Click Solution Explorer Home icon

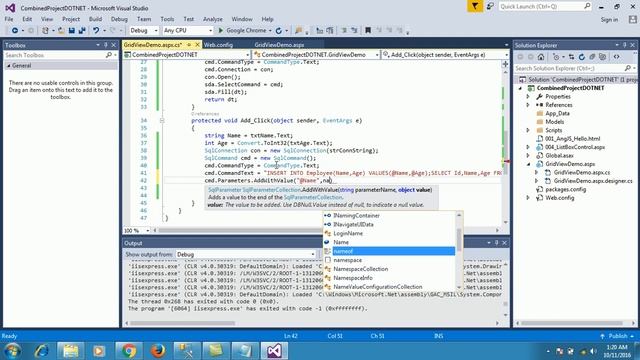[x=541, y=57]
